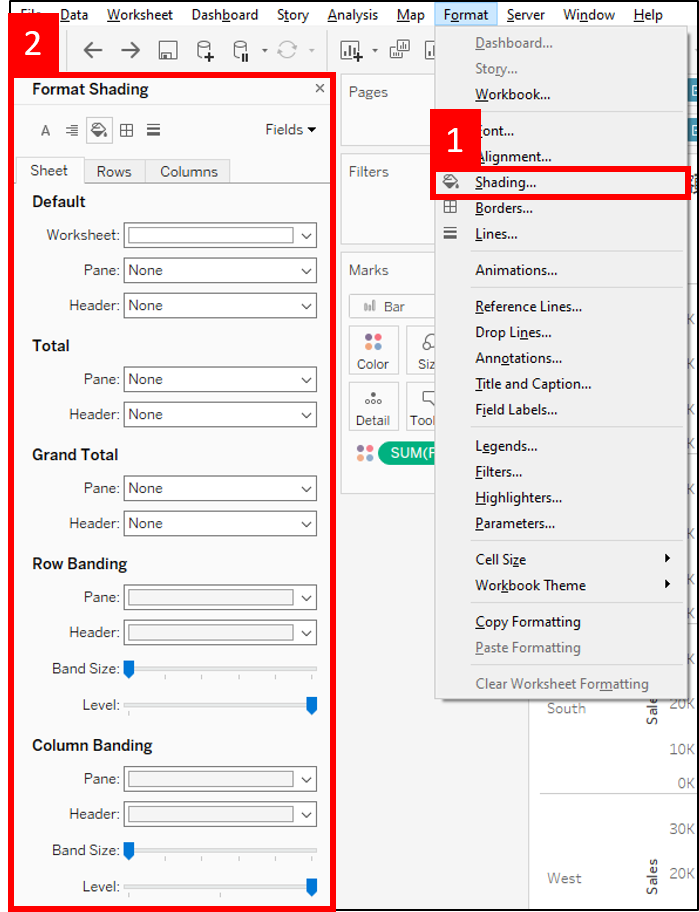Click the Save toolbar icon

click(168, 51)
